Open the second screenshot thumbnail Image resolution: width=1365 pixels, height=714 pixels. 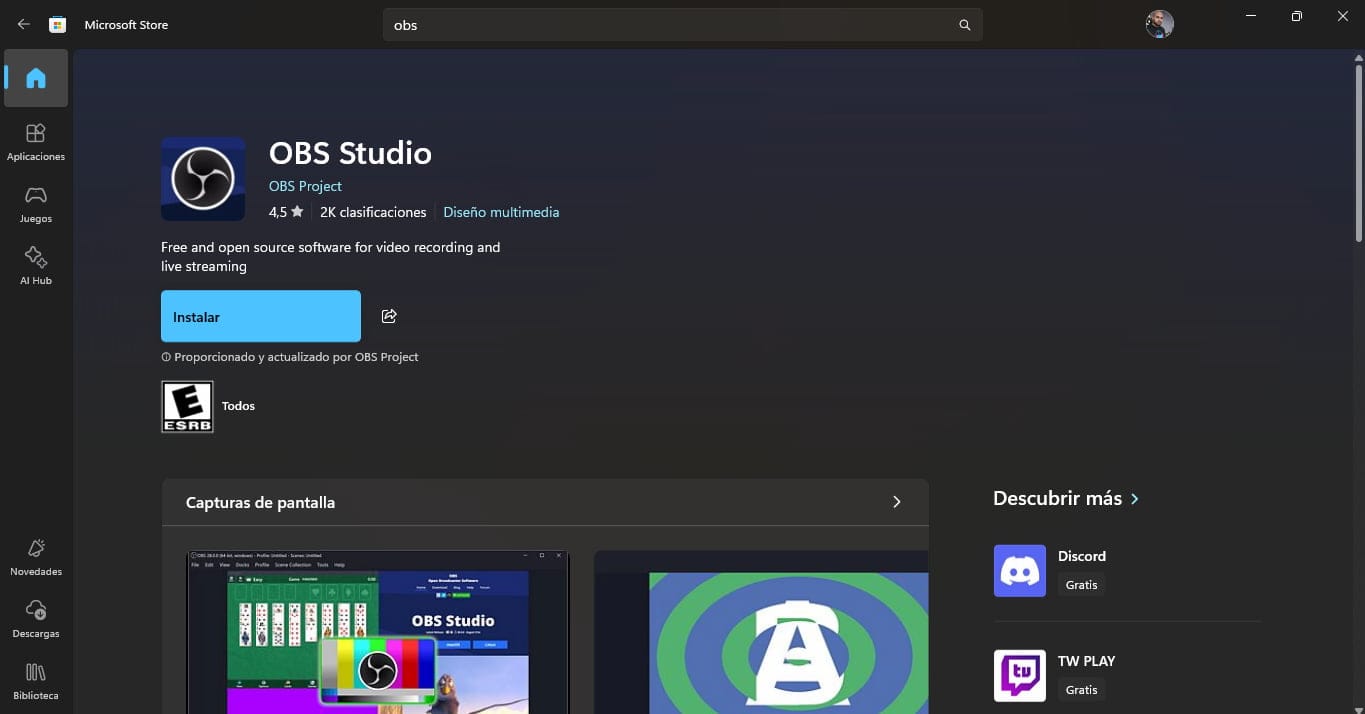[x=761, y=632]
